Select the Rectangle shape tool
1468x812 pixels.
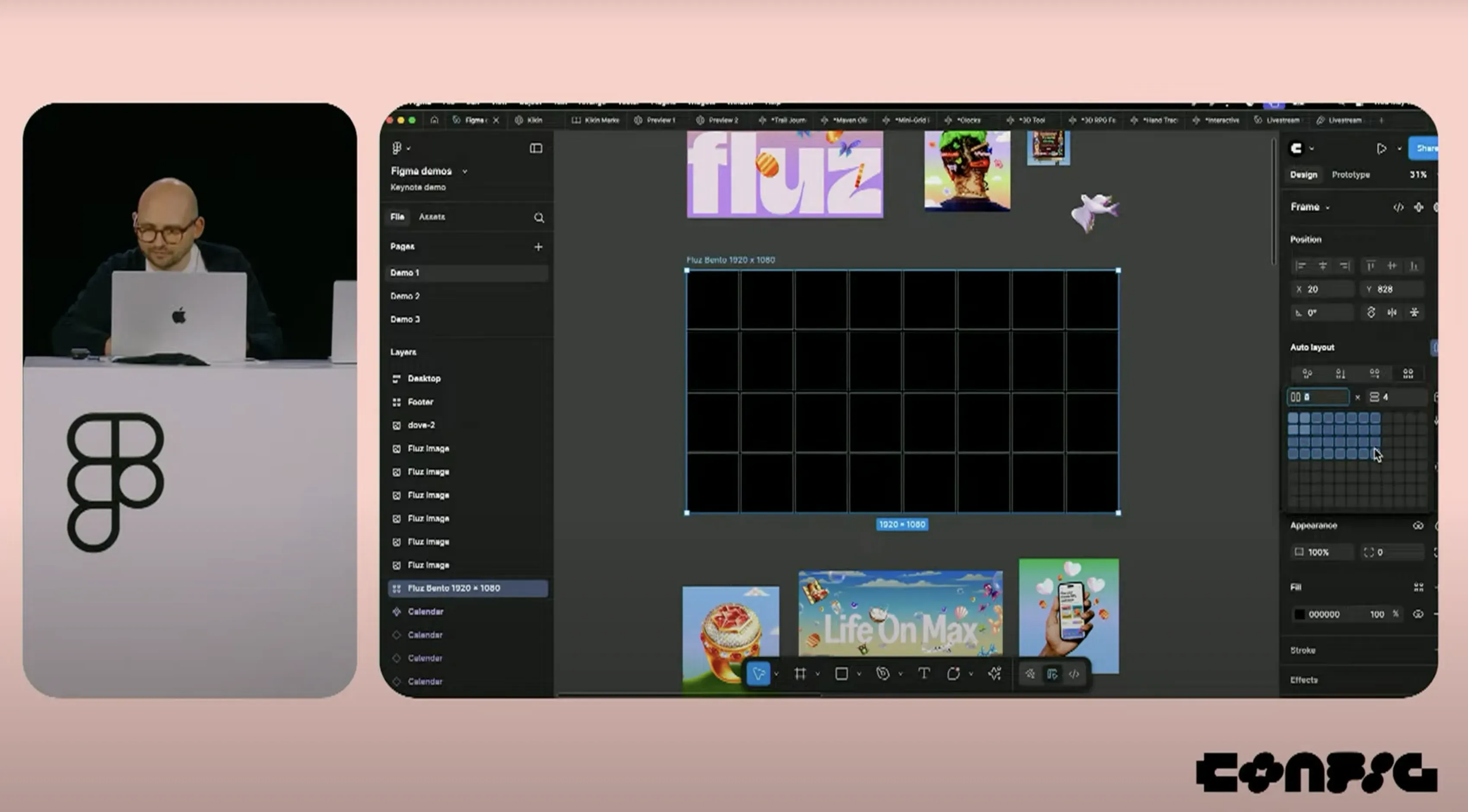(x=841, y=674)
